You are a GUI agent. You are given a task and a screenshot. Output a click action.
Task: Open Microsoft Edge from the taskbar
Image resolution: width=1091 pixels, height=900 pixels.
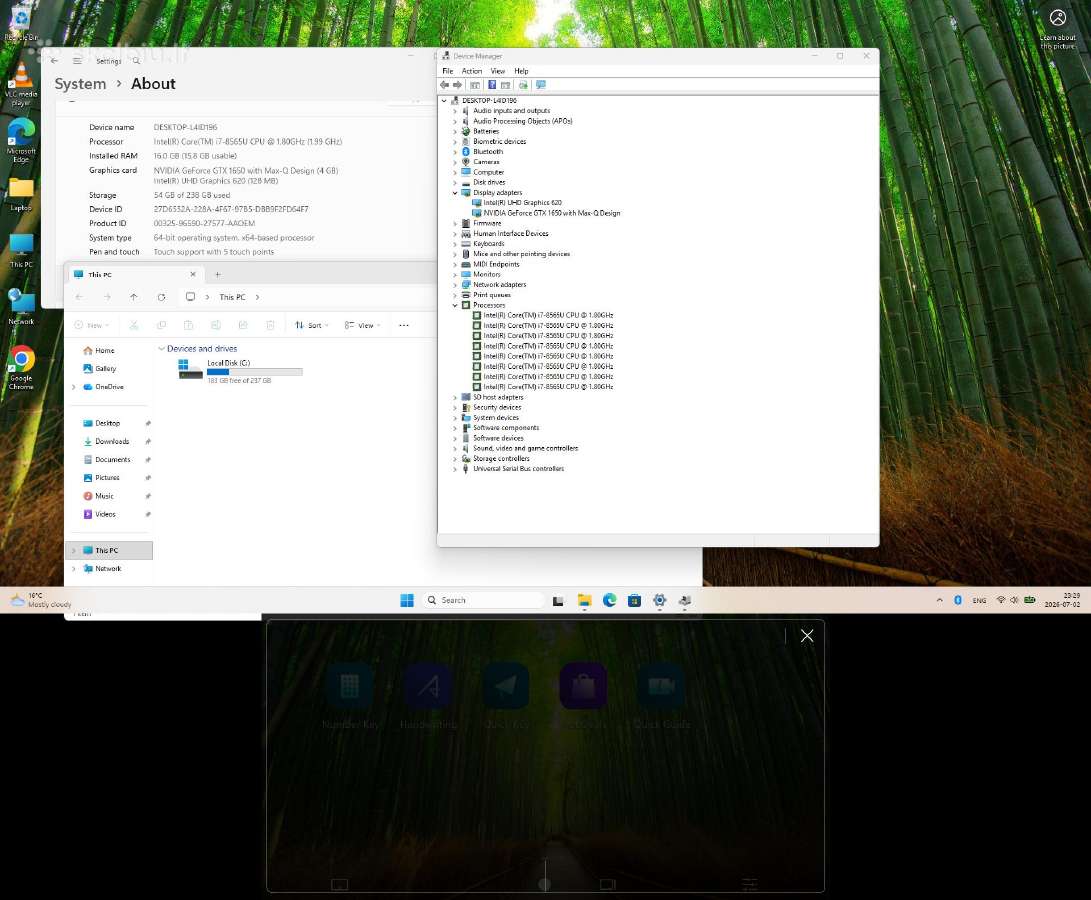(x=610, y=600)
